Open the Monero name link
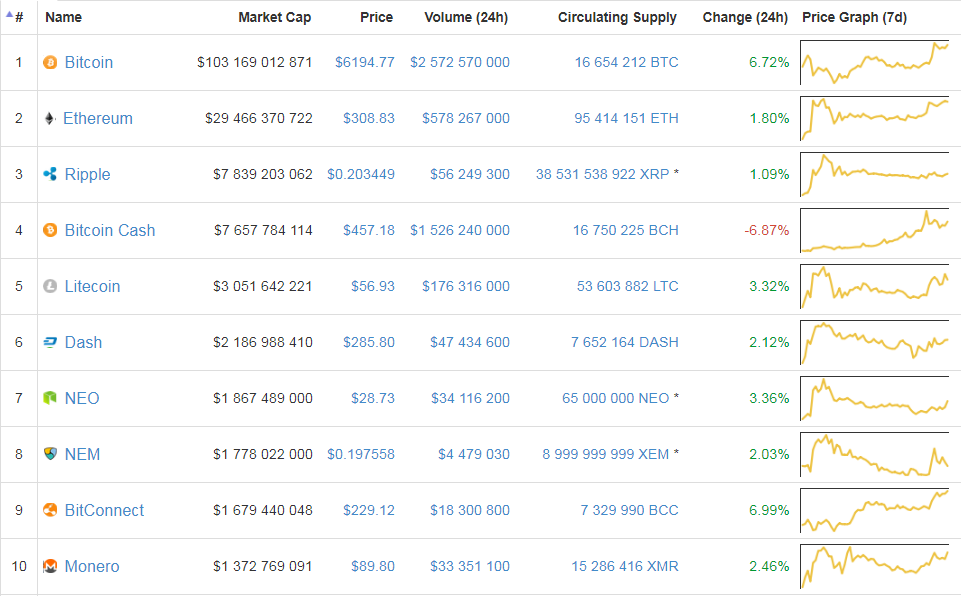961x596 pixels. coord(92,567)
